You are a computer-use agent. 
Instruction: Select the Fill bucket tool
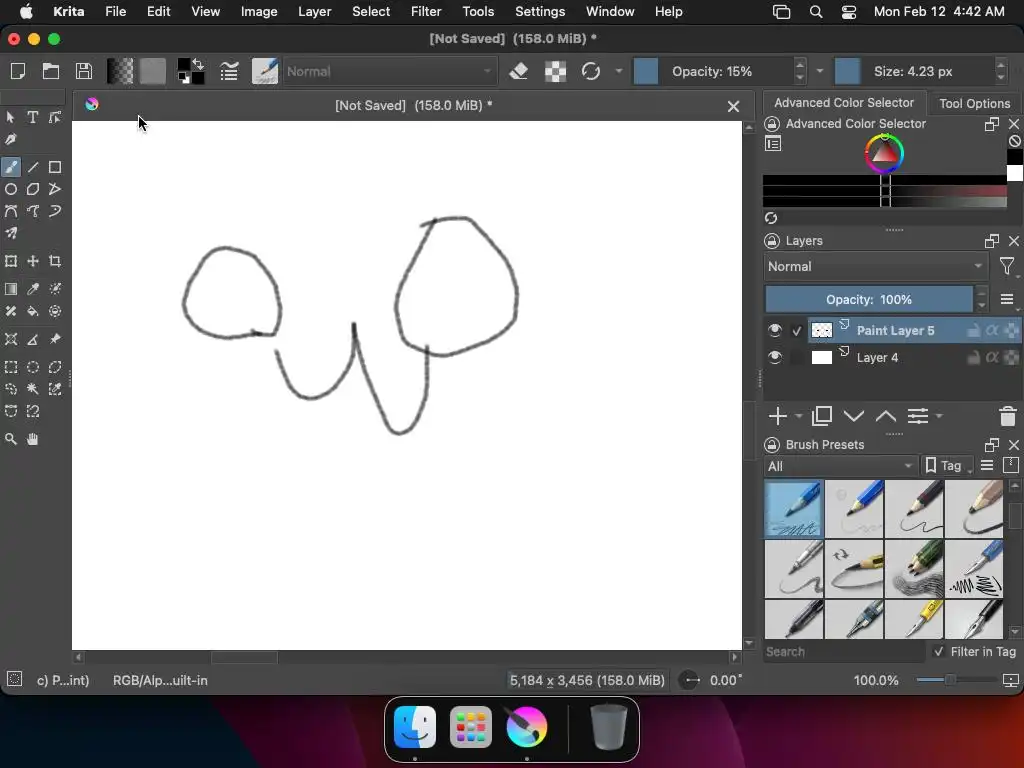33,311
